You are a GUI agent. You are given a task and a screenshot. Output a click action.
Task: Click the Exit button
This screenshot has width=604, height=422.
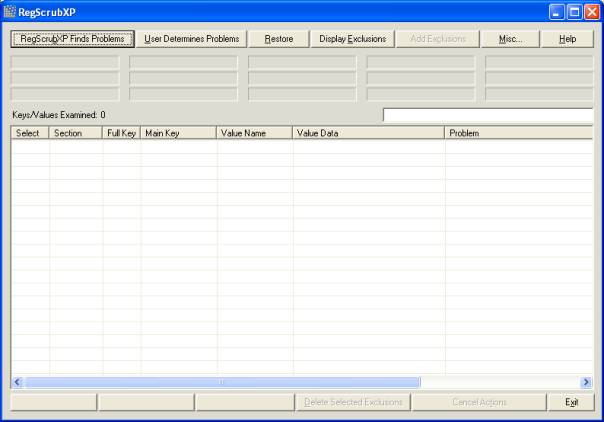571,402
